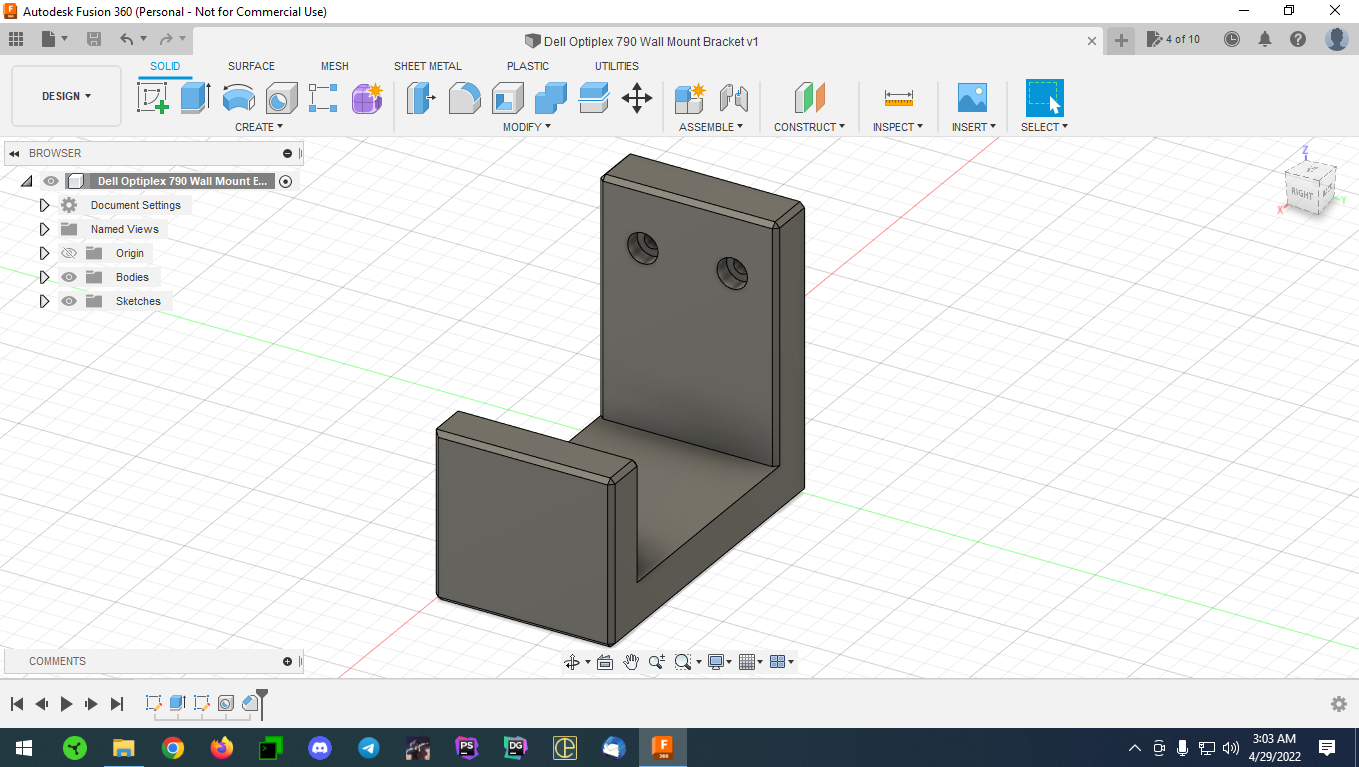Viewport: 1359px width, 767px height.
Task: Open the MODIFY menu dropdown
Action: click(526, 127)
